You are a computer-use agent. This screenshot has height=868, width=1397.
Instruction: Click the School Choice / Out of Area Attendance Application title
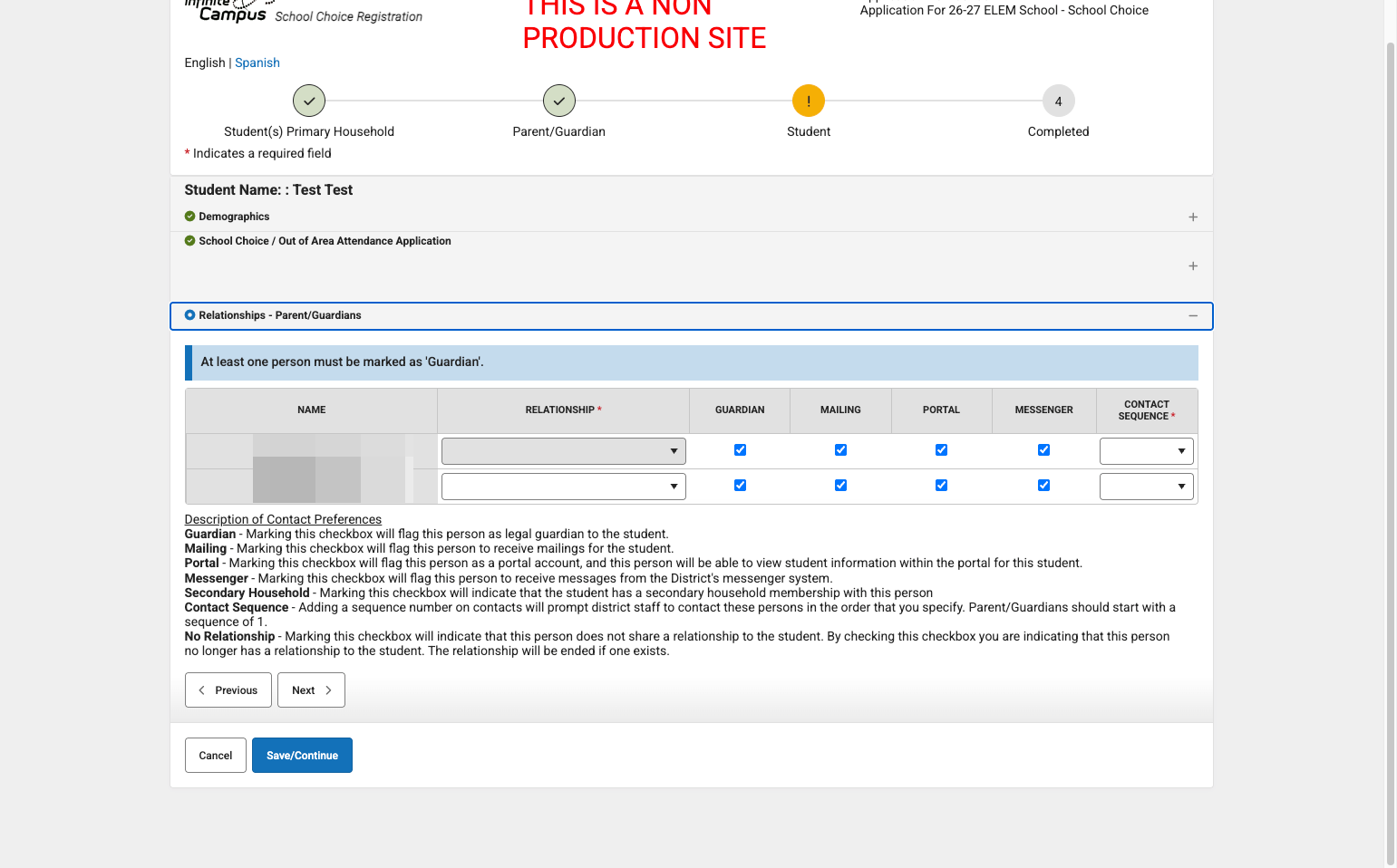(325, 241)
